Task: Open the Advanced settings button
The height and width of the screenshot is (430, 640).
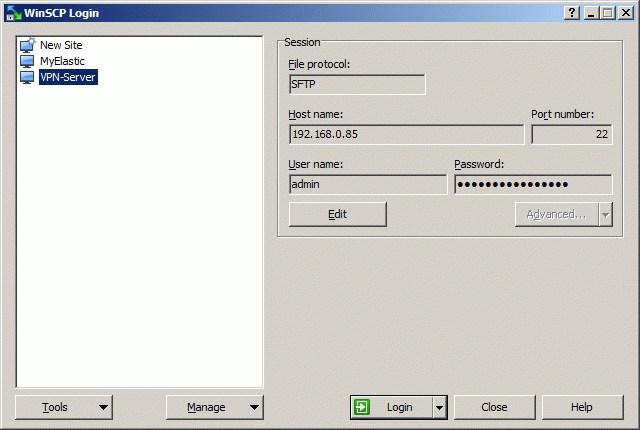Action: click(x=557, y=215)
